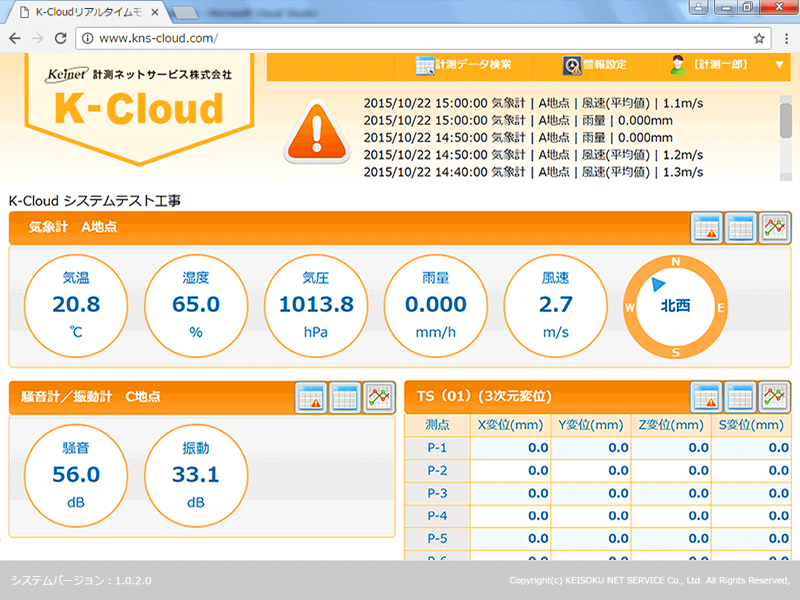Click the Y変位(mm) column header
The width and height of the screenshot is (800, 600).
591,425
